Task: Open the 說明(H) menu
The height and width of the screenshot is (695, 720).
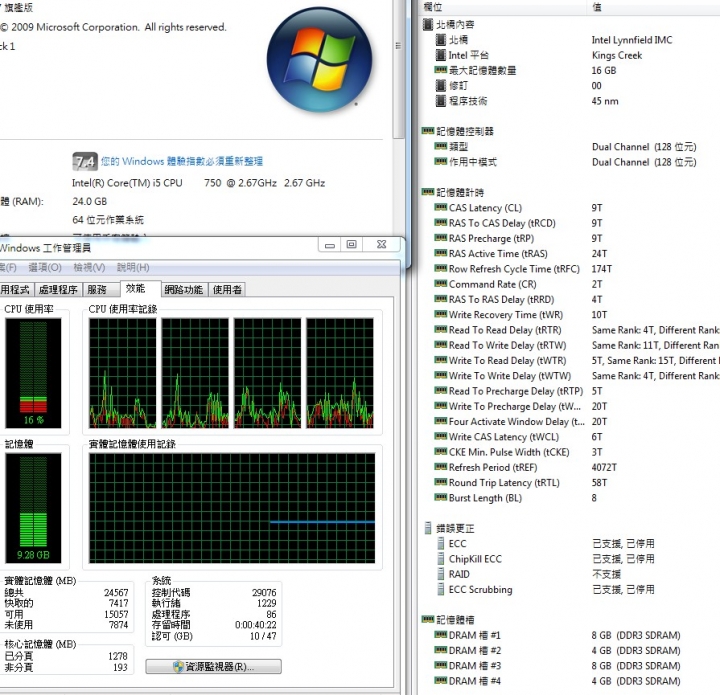Action: click(133, 267)
